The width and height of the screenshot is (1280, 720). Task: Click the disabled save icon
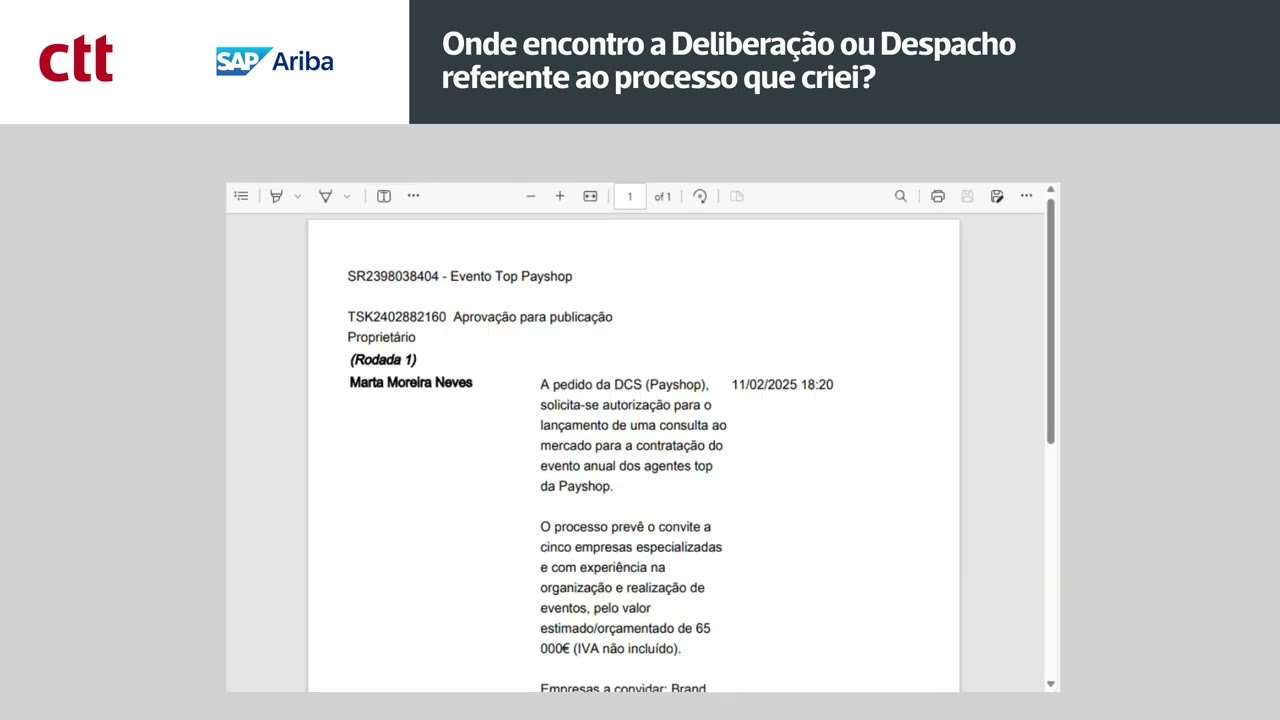pos(967,196)
